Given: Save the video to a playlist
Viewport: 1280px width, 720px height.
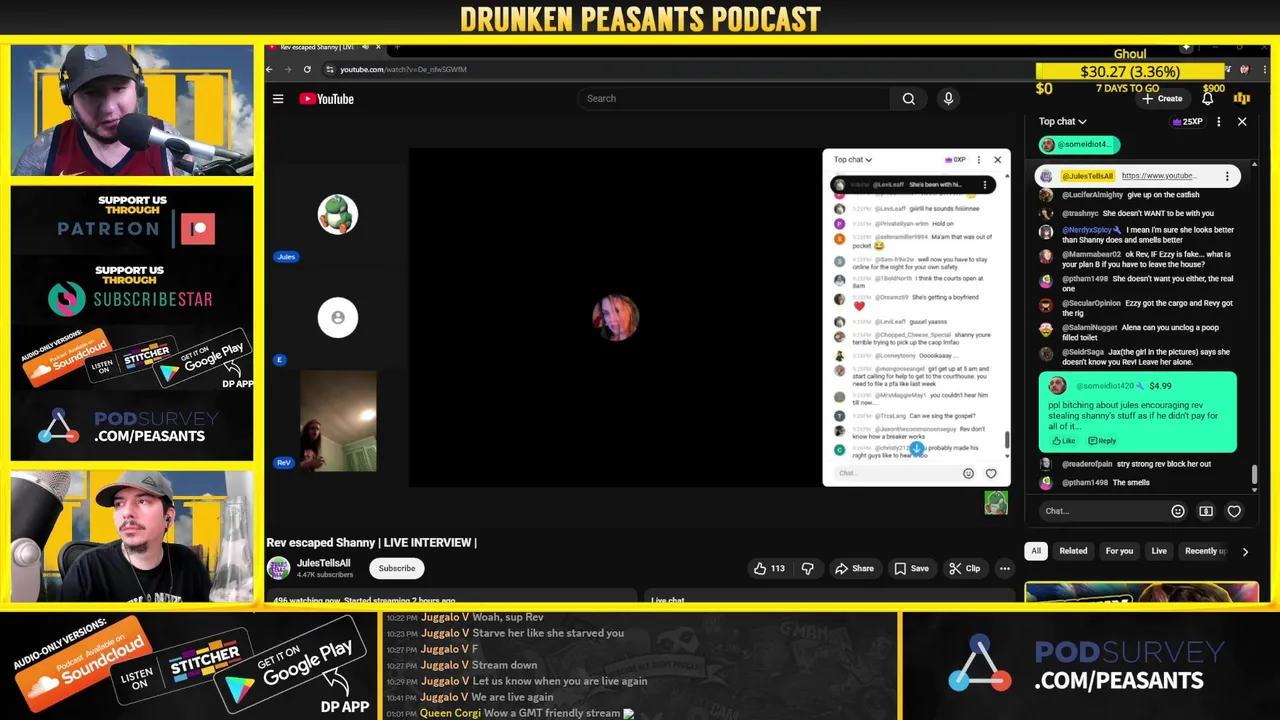Looking at the screenshot, I should (911, 568).
